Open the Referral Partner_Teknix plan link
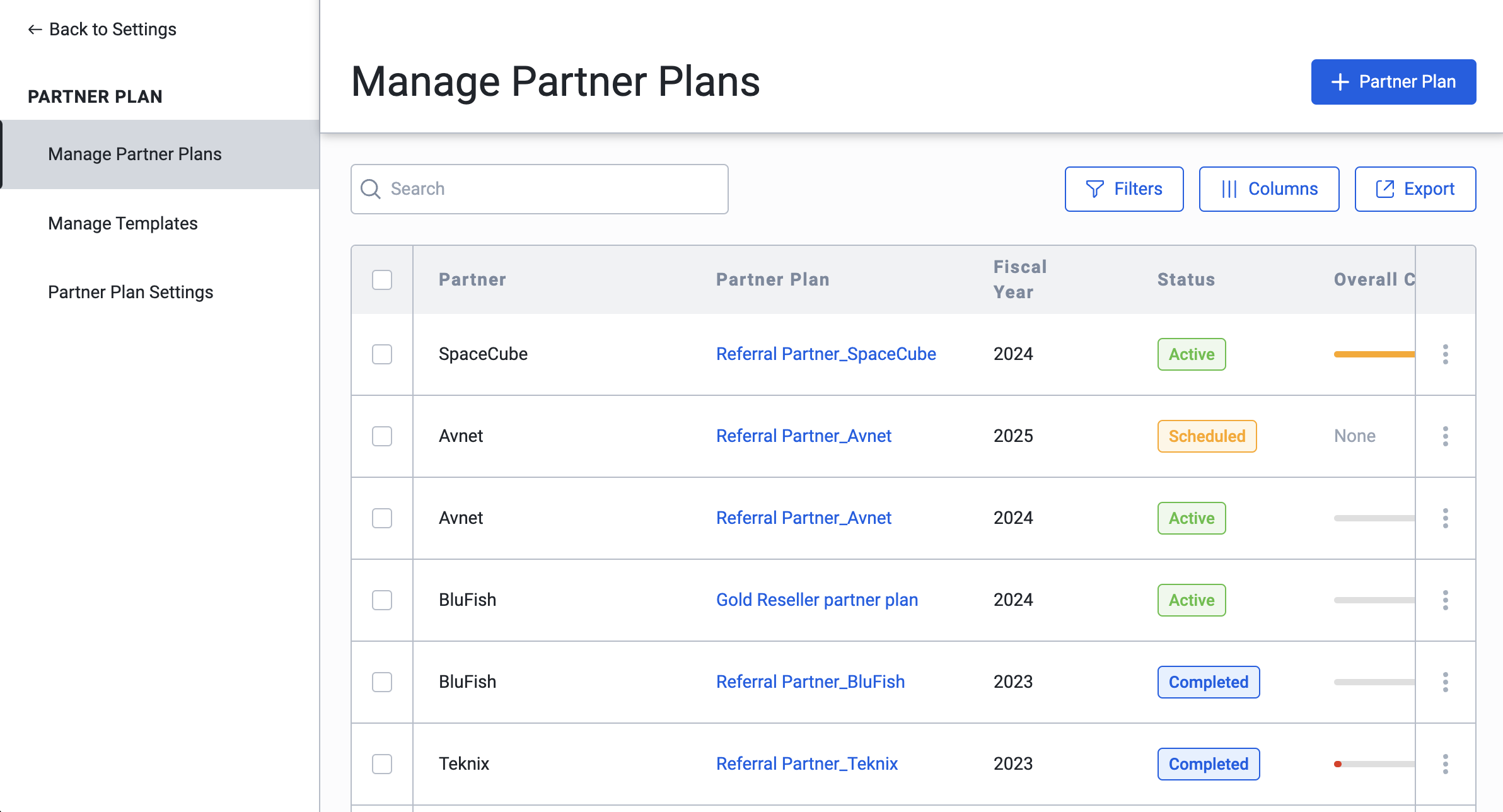Screen dimensions: 1503x812 [807, 764]
